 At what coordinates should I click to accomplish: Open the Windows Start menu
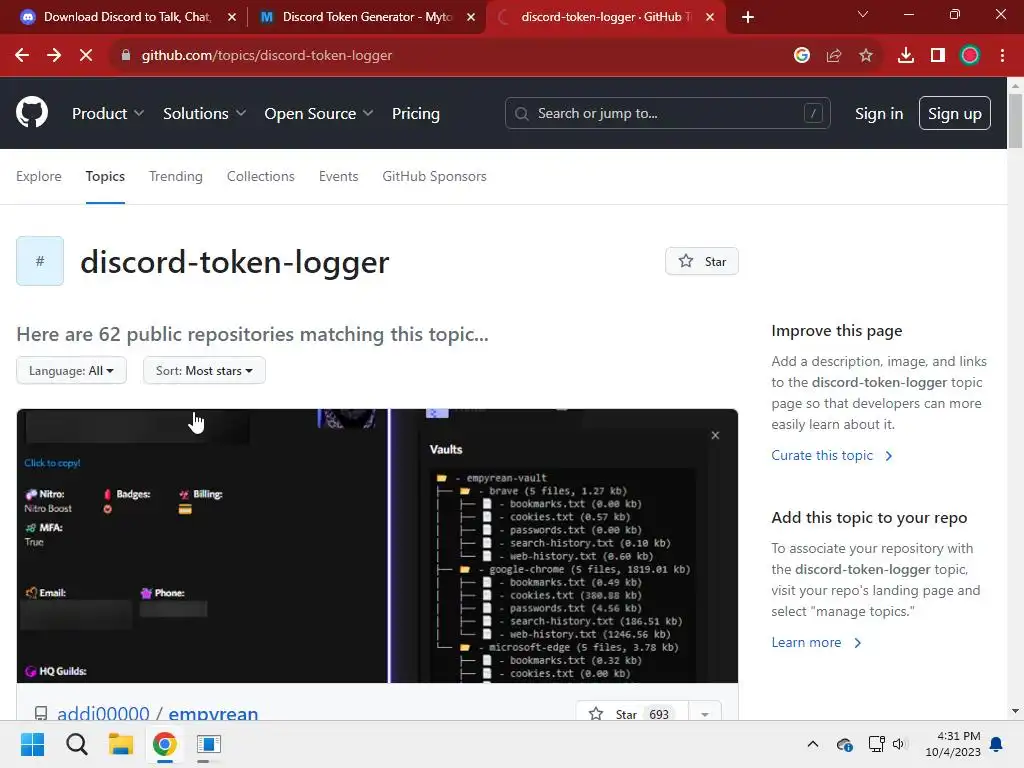click(33, 744)
